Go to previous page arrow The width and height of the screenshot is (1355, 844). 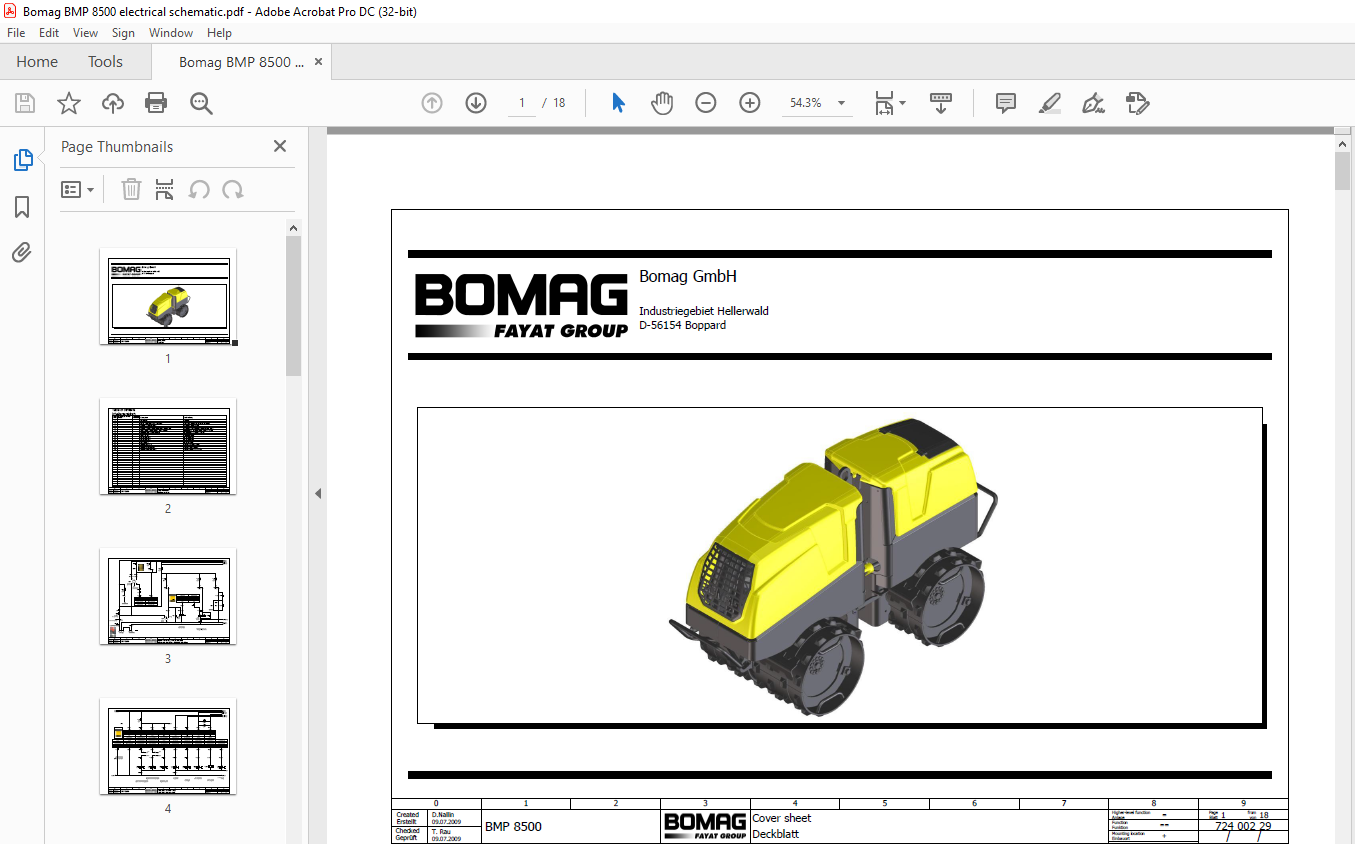(432, 103)
